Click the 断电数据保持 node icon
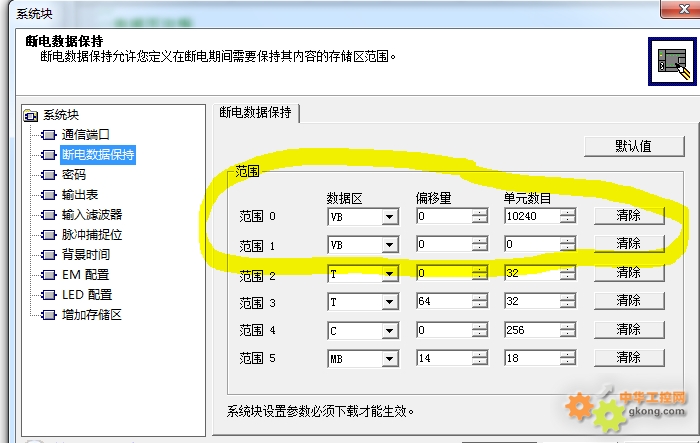 48,155
